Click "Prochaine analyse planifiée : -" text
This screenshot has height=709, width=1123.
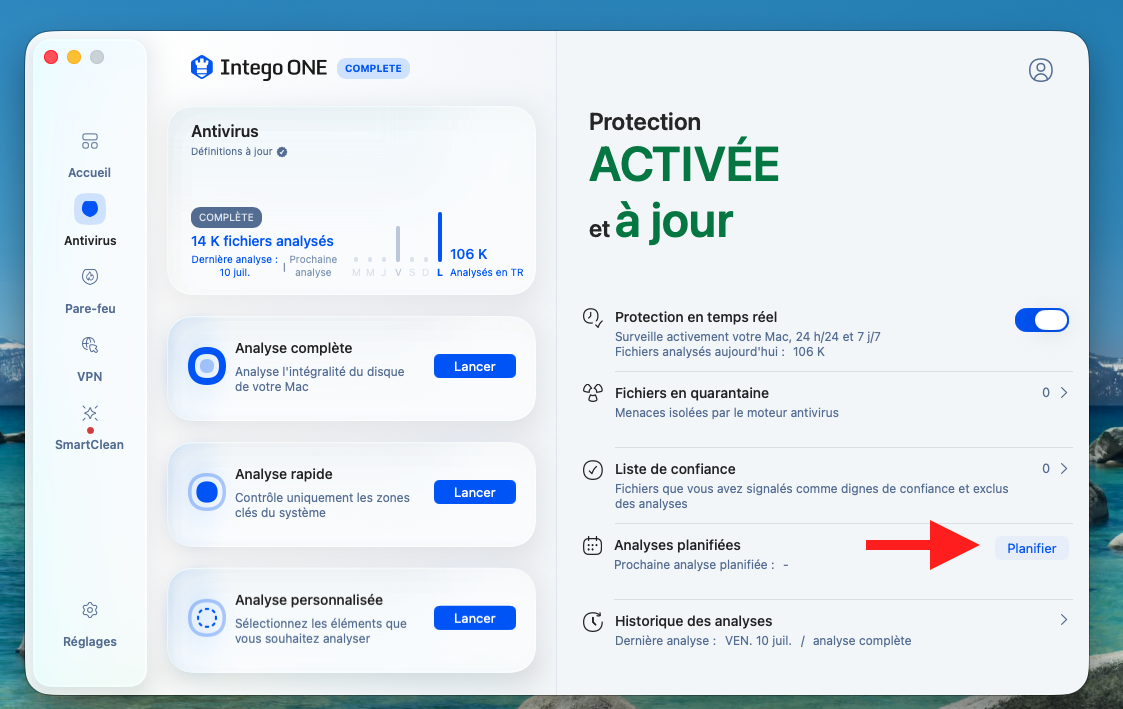point(701,565)
